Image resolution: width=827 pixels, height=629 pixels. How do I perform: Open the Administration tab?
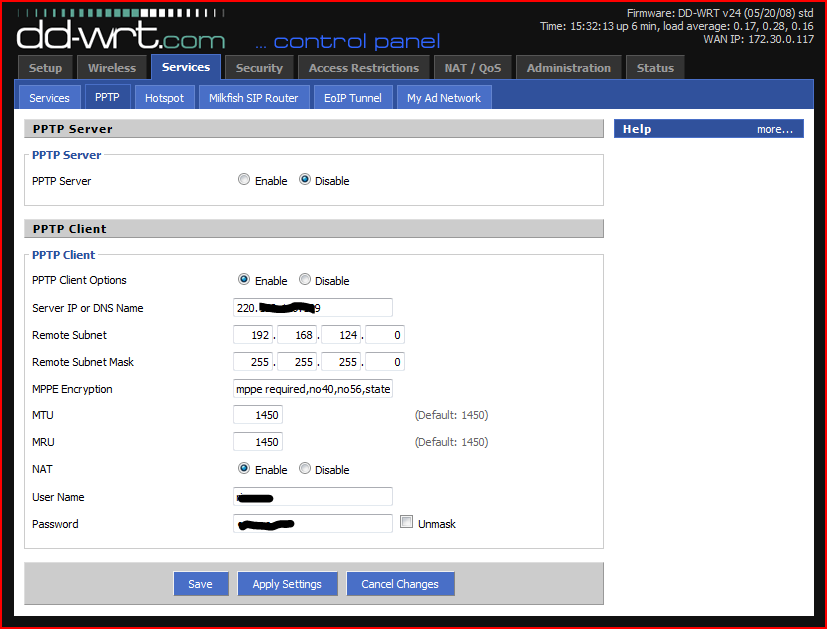click(569, 68)
